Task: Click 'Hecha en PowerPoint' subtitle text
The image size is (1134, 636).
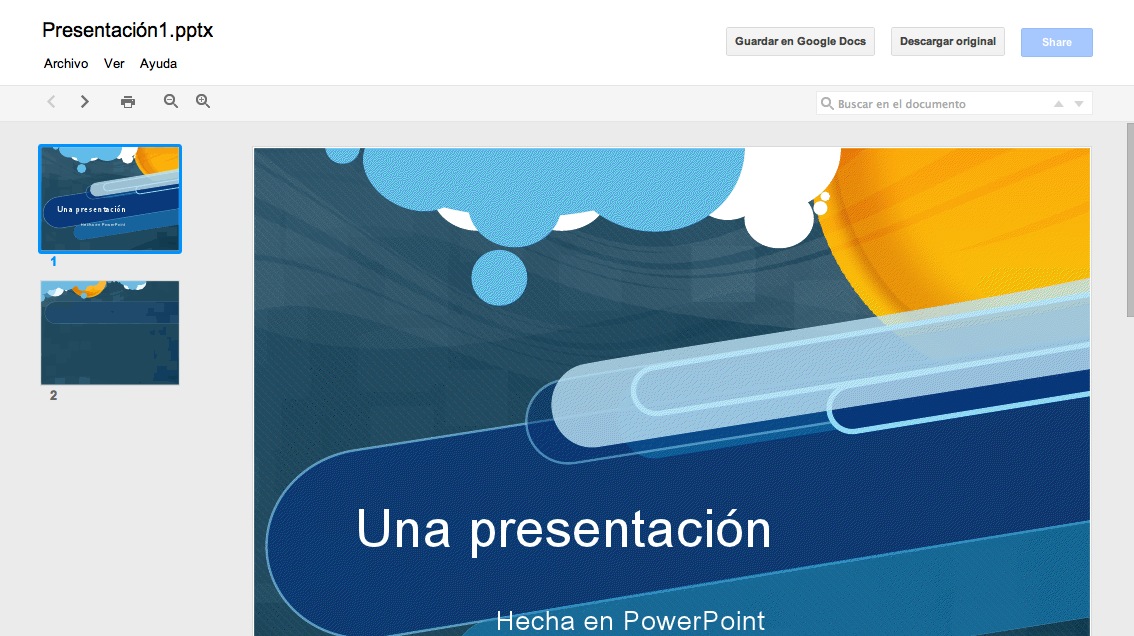Action: point(630,621)
